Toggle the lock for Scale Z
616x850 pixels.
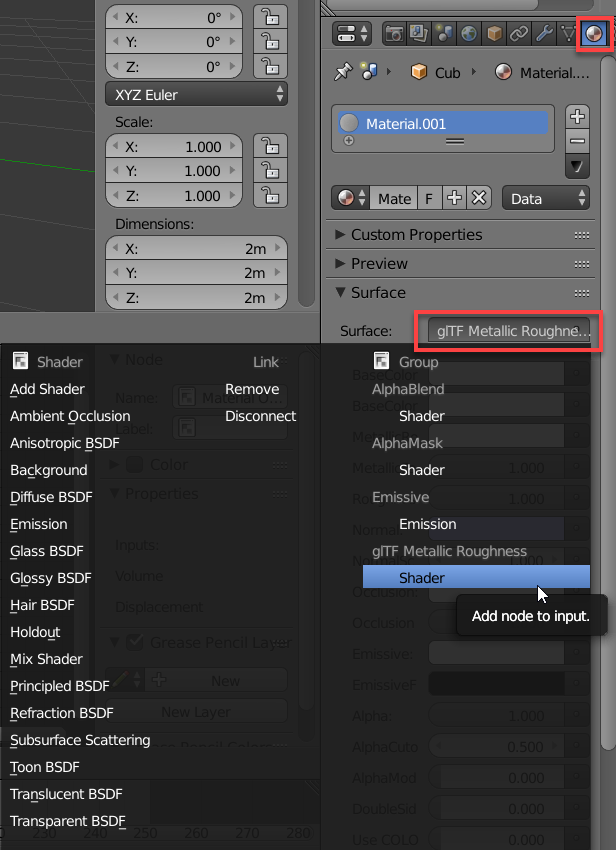click(270, 196)
